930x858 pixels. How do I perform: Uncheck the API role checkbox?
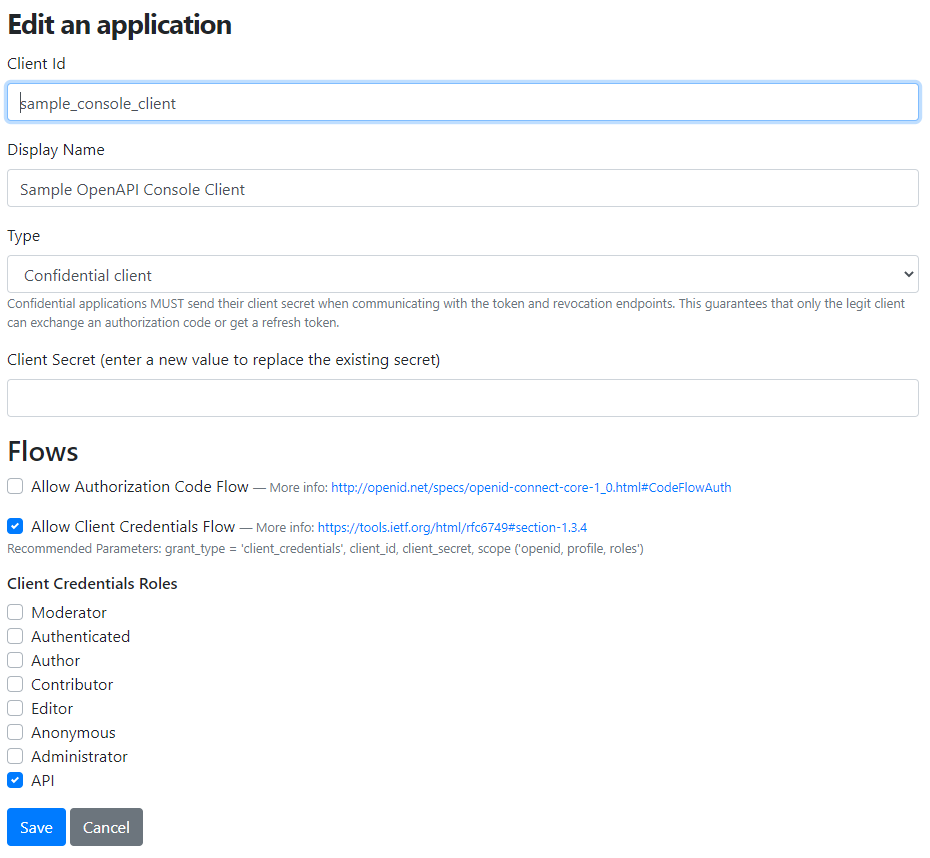coord(15,780)
